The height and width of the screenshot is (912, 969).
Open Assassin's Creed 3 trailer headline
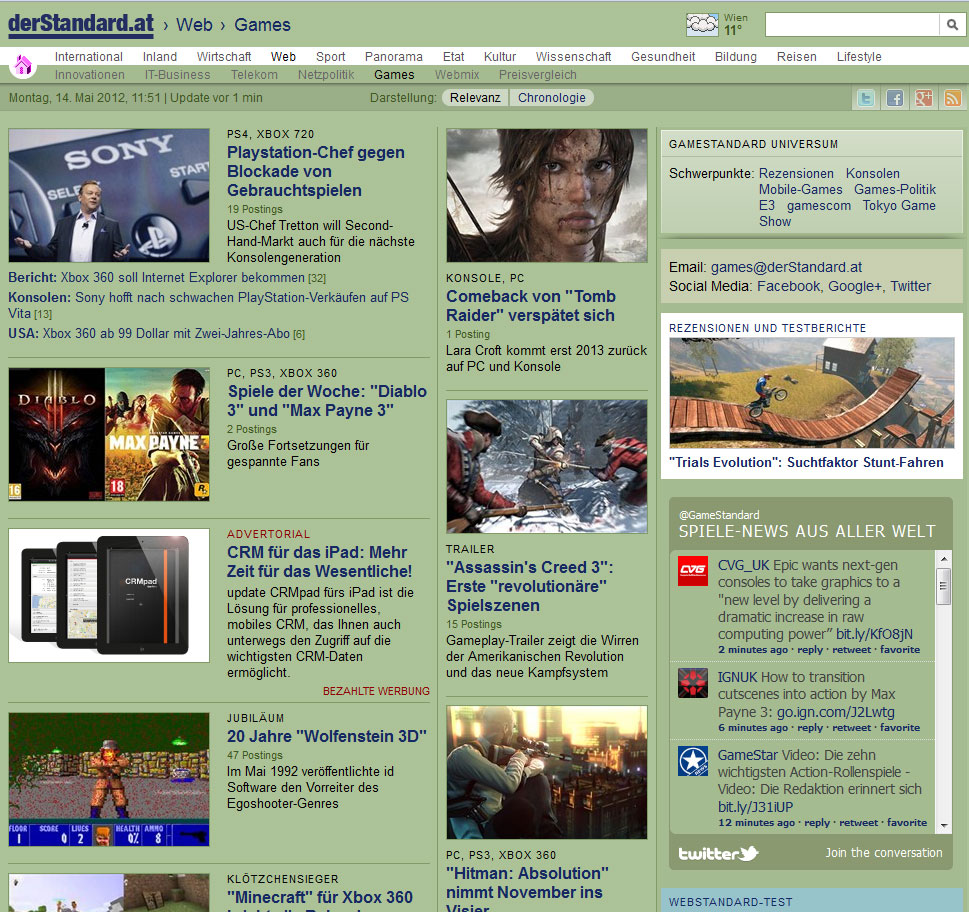coord(530,586)
